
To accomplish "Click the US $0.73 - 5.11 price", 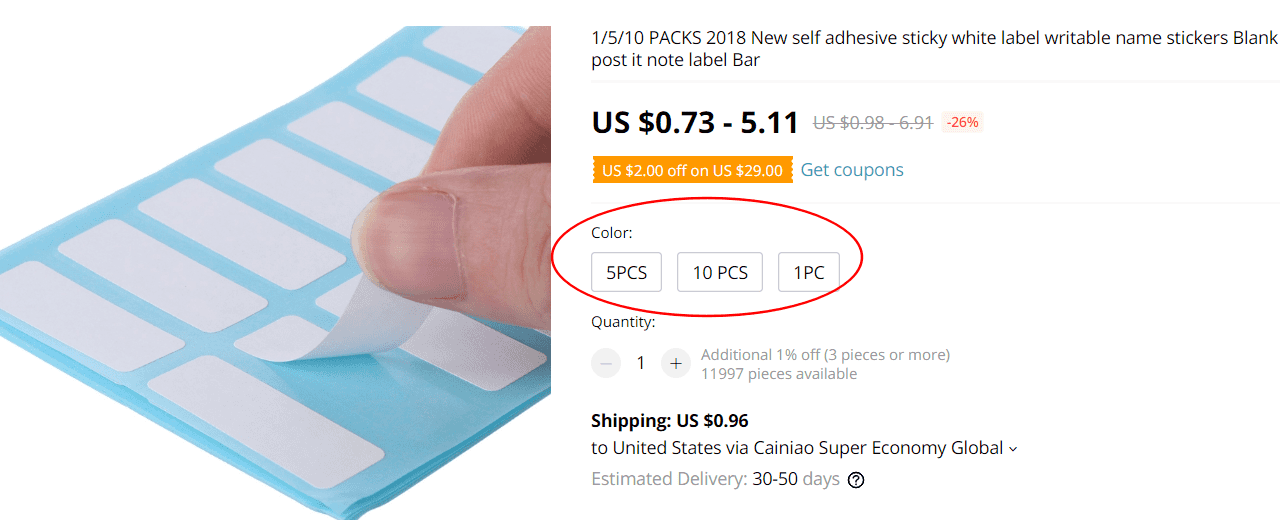I will (695, 122).
